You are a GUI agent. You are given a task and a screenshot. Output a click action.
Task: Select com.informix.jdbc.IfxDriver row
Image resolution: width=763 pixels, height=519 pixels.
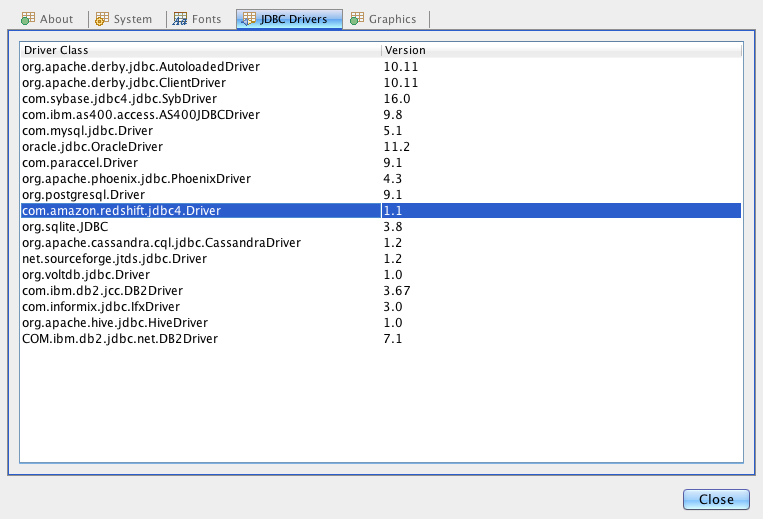(381, 307)
